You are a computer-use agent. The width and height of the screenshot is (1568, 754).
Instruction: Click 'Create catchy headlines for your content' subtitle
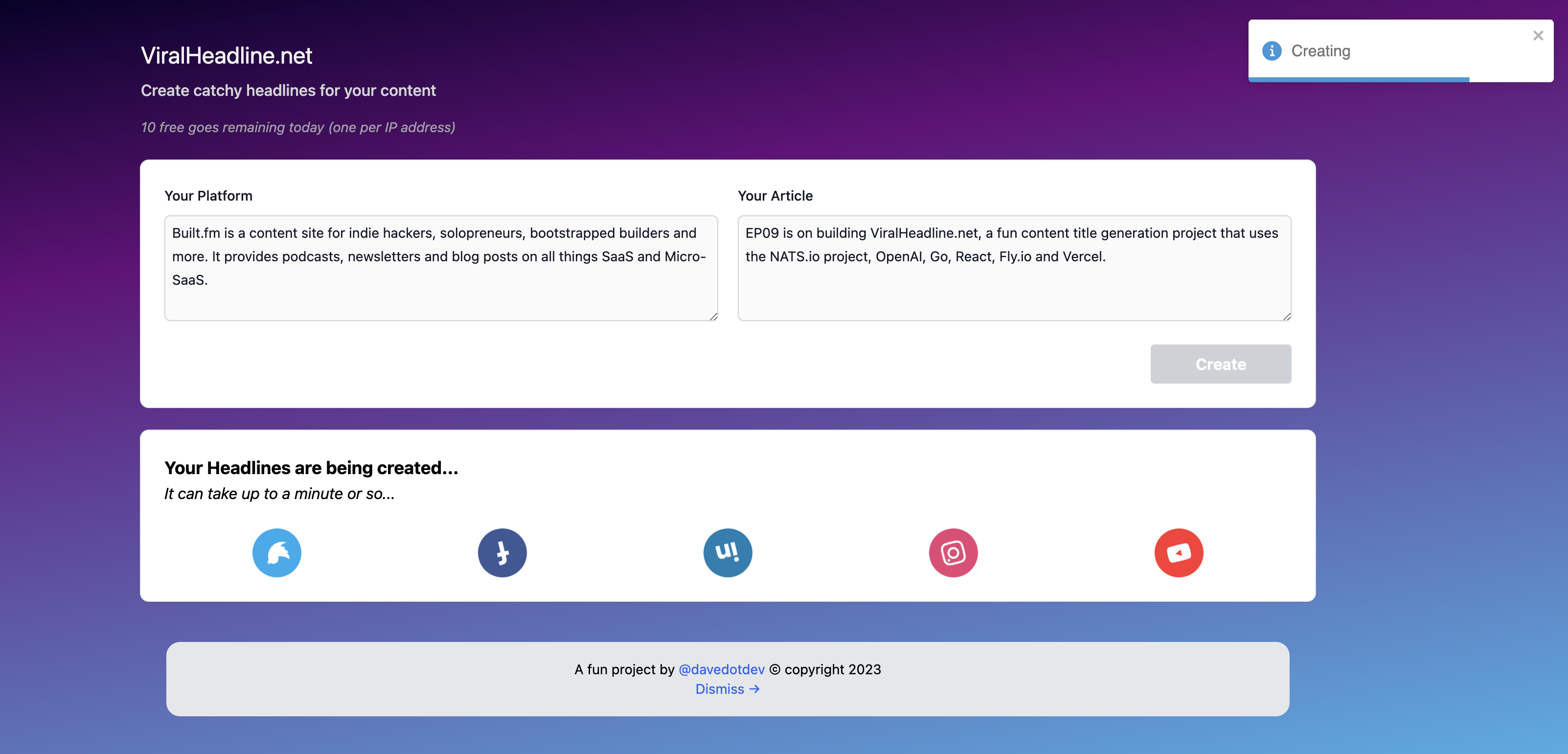point(289,91)
